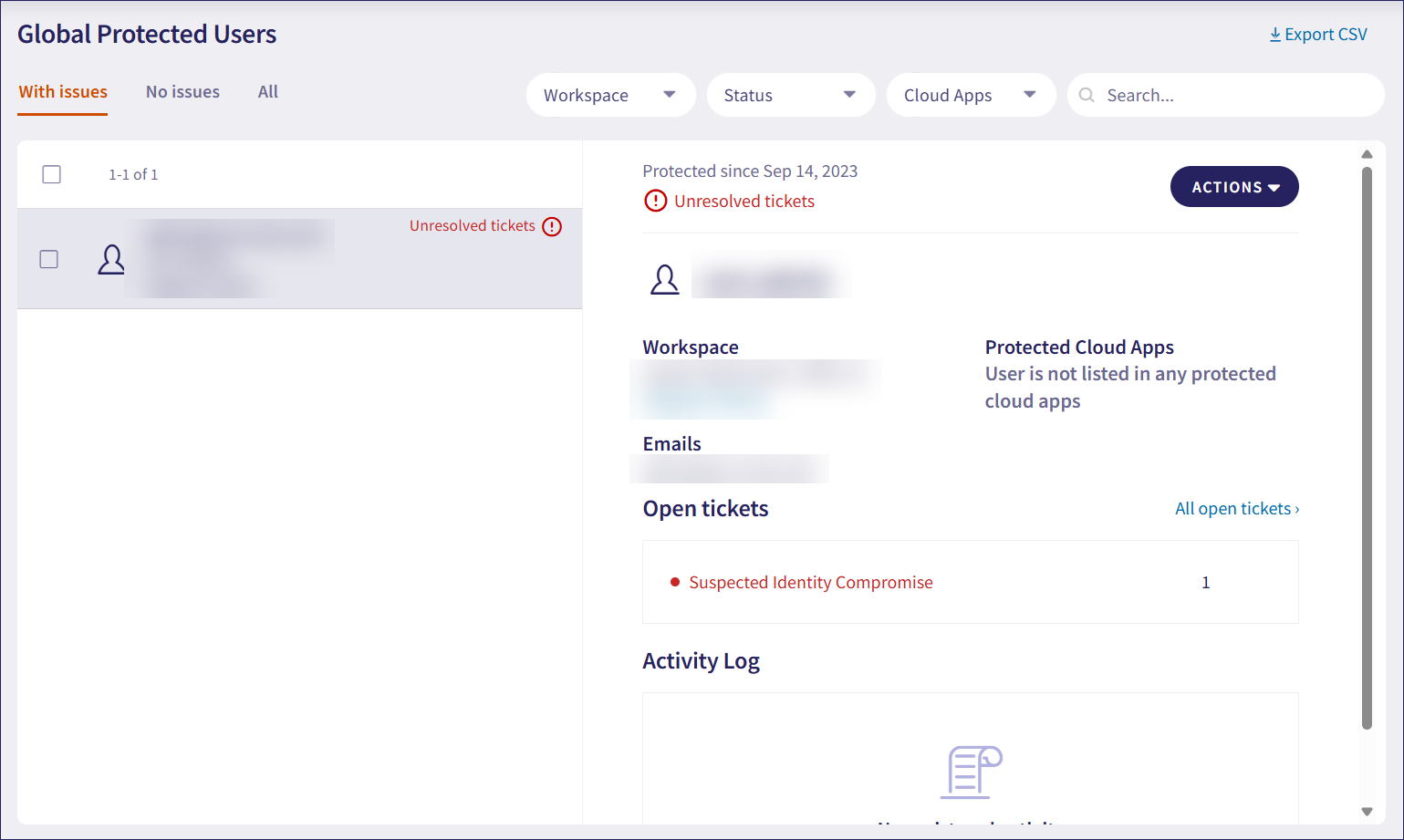Open the Cloud Apps filter dropdown

970,95
